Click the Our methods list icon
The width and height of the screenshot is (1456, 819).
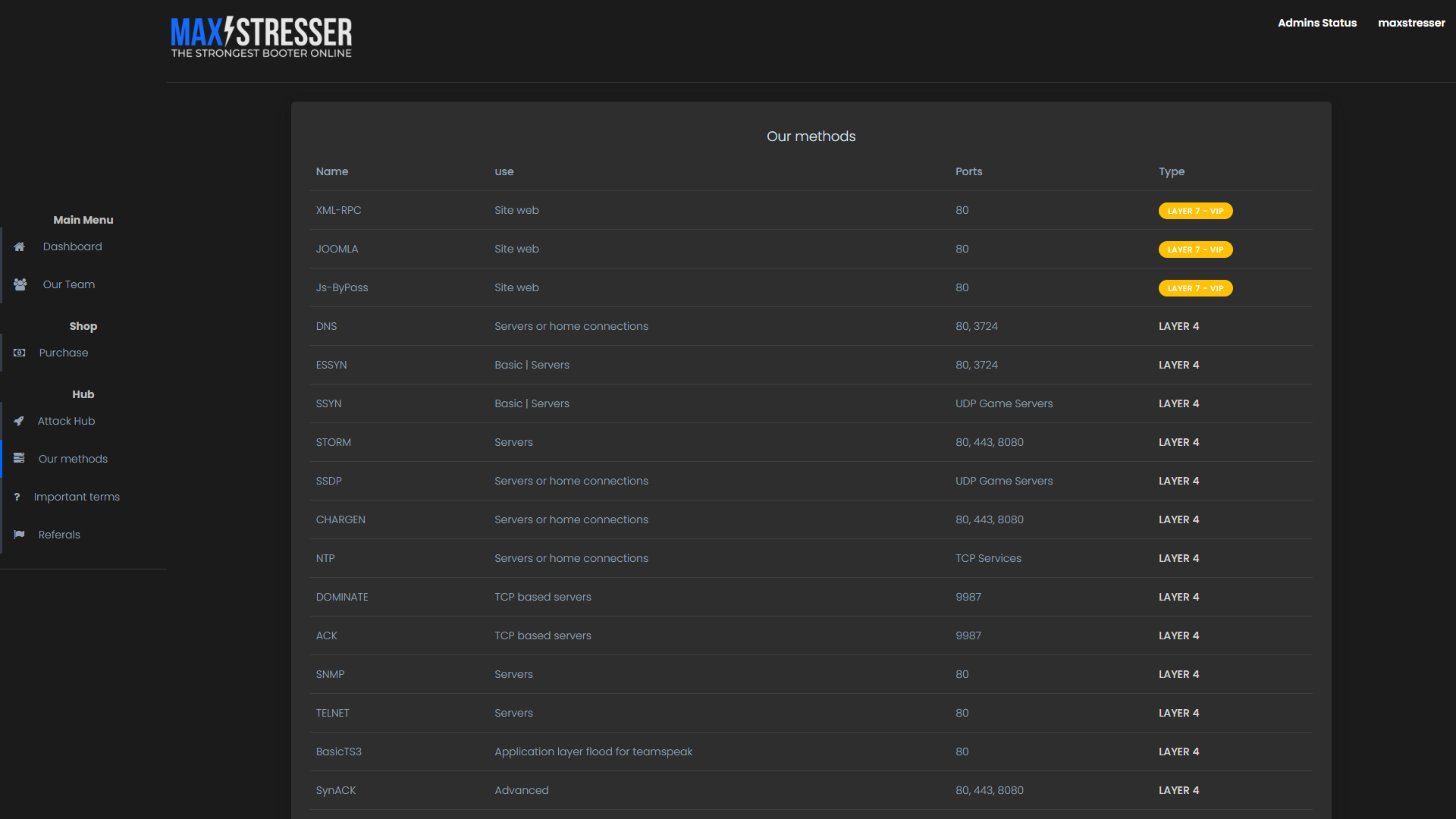[x=17, y=458]
